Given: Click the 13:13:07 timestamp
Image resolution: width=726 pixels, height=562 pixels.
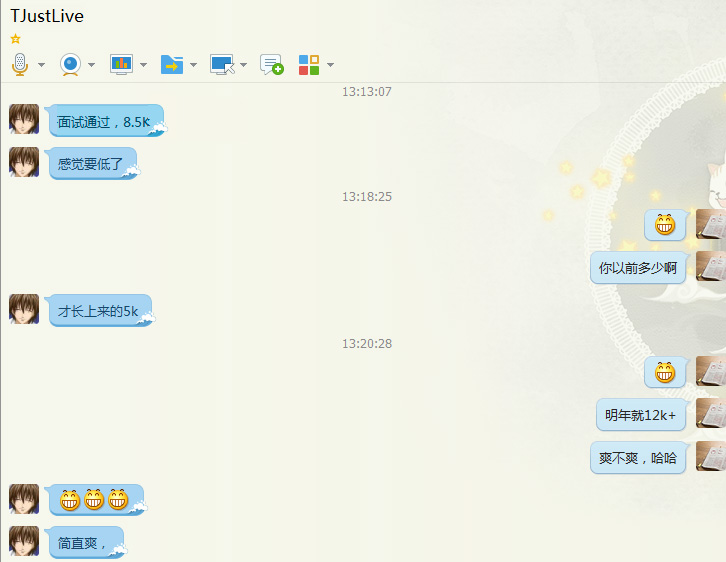Looking at the screenshot, I should point(367,92).
